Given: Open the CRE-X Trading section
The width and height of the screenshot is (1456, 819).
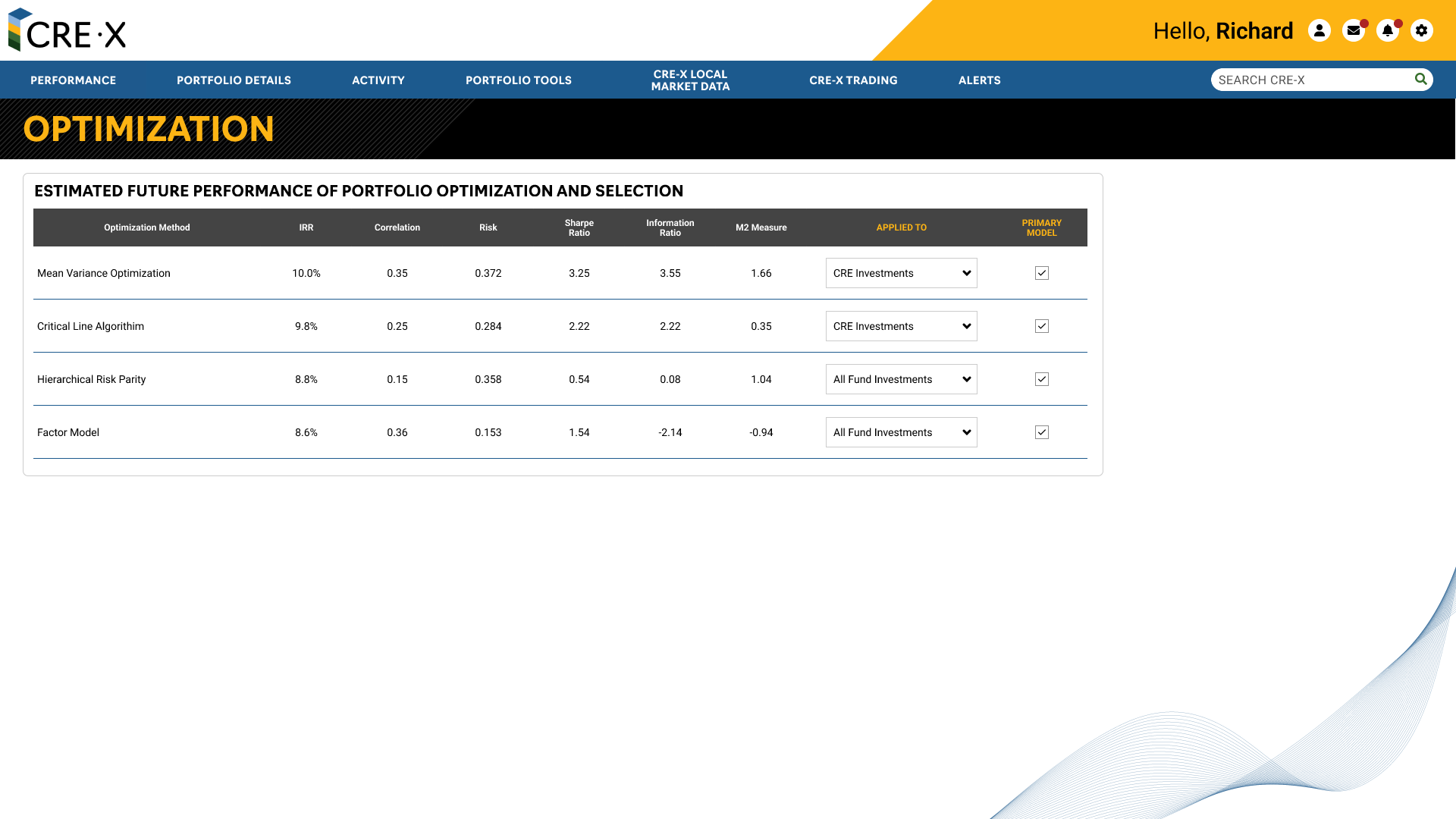Looking at the screenshot, I should [x=853, y=80].
